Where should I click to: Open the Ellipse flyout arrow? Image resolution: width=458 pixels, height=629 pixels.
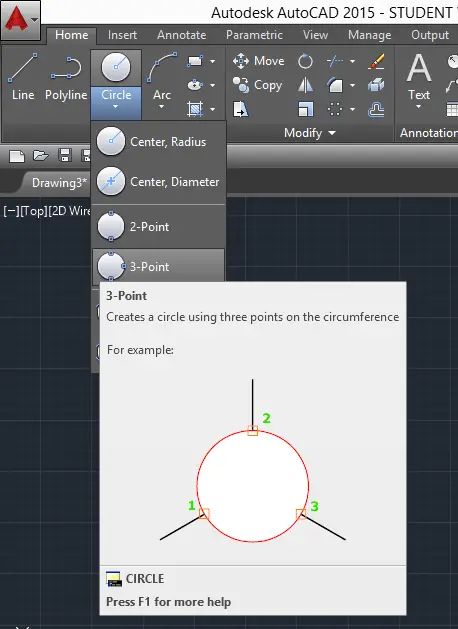[x=213, y=85]
